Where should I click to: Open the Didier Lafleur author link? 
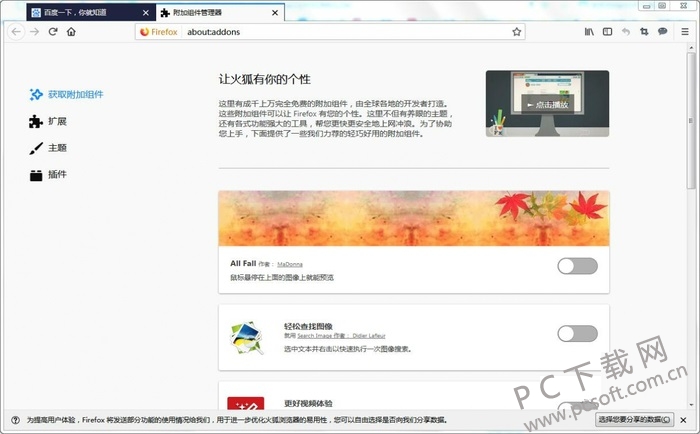(369, 336)
